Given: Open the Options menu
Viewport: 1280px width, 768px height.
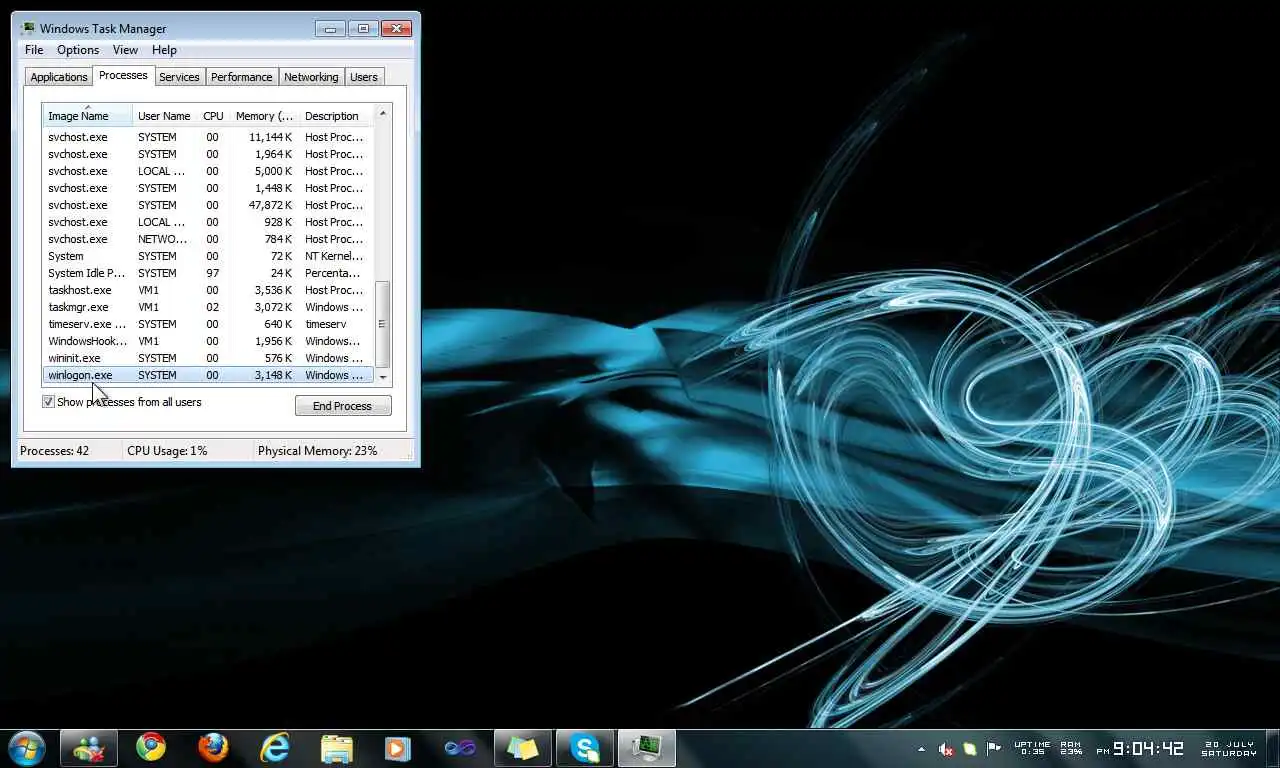Looking at the screenshot, I should tap(78, 50).
